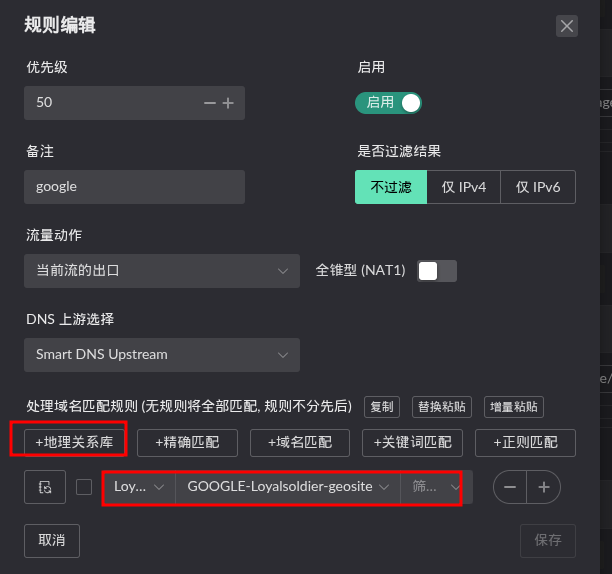Click the 替换粘贴 button
The height and width of the screenshot is (574, 612).
441,407
